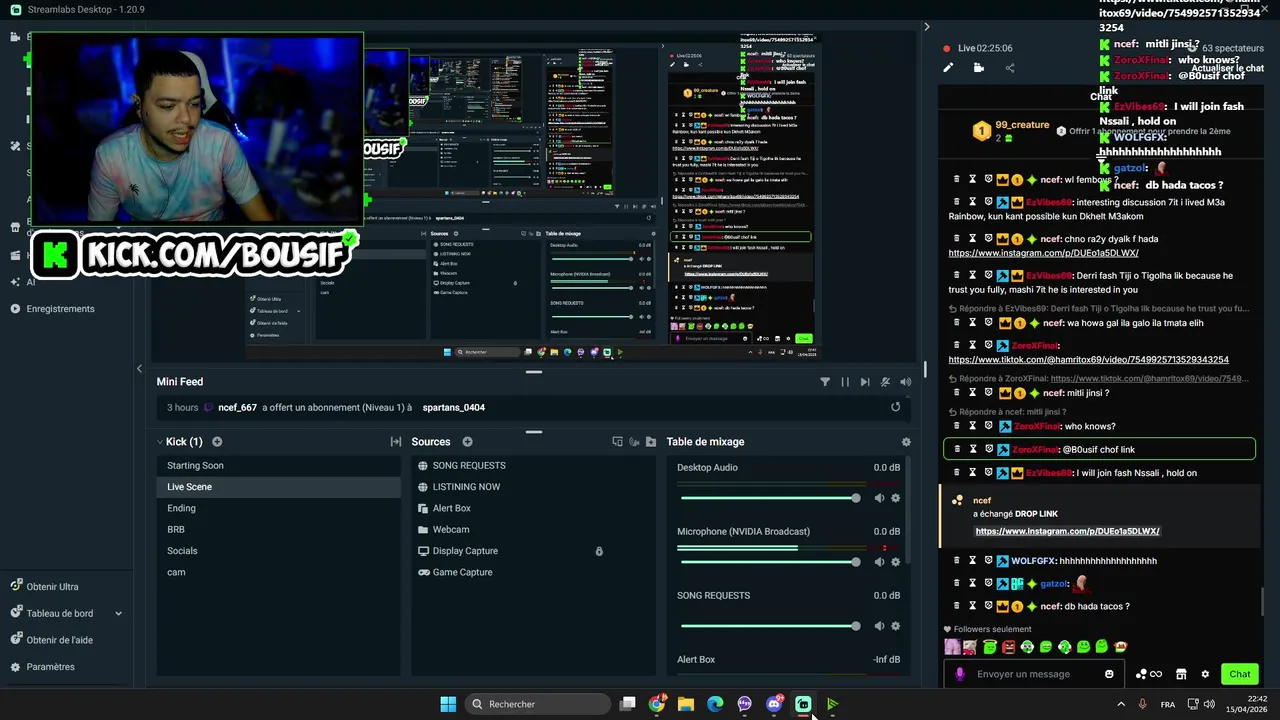Replay the ncef_667 subscription alert
Screen dimensions: 1280x720
click(895, 407)
